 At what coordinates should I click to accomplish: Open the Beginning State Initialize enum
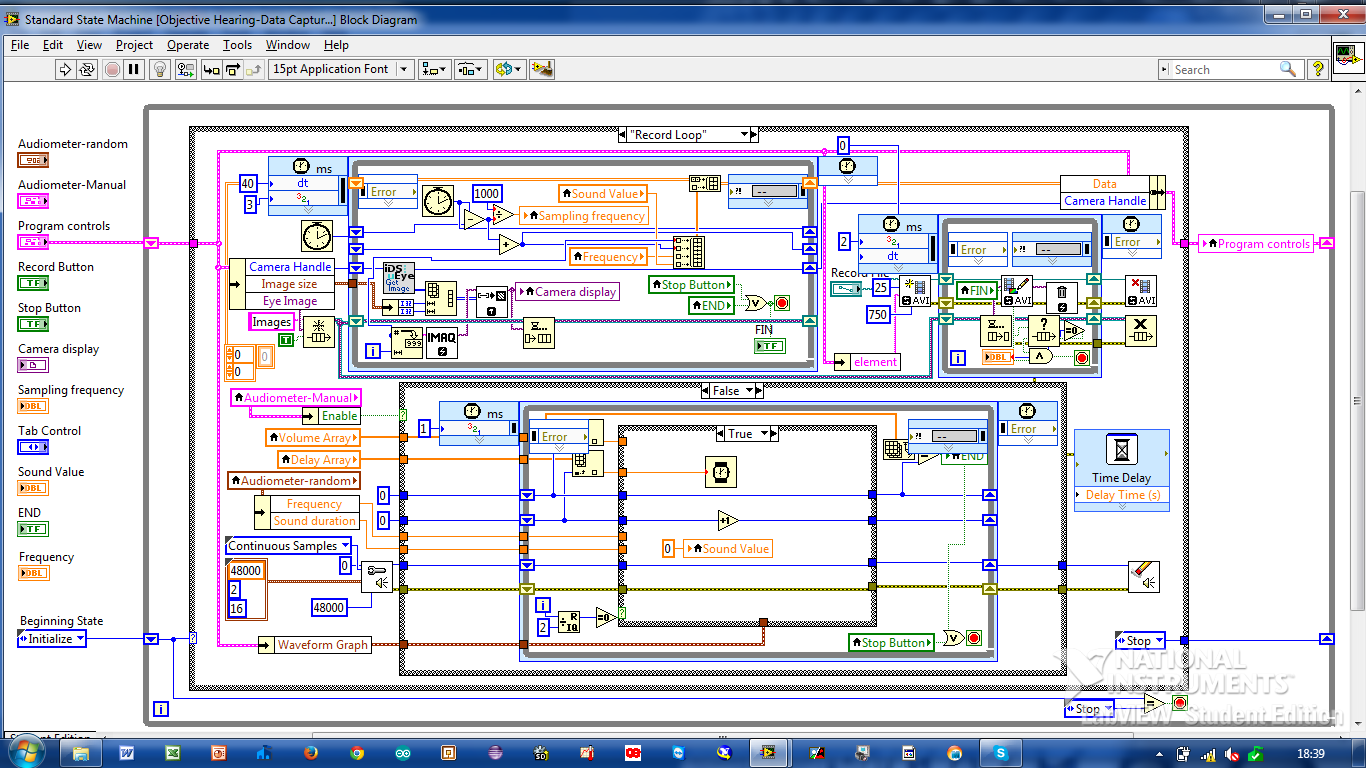[x=52, y=639]
